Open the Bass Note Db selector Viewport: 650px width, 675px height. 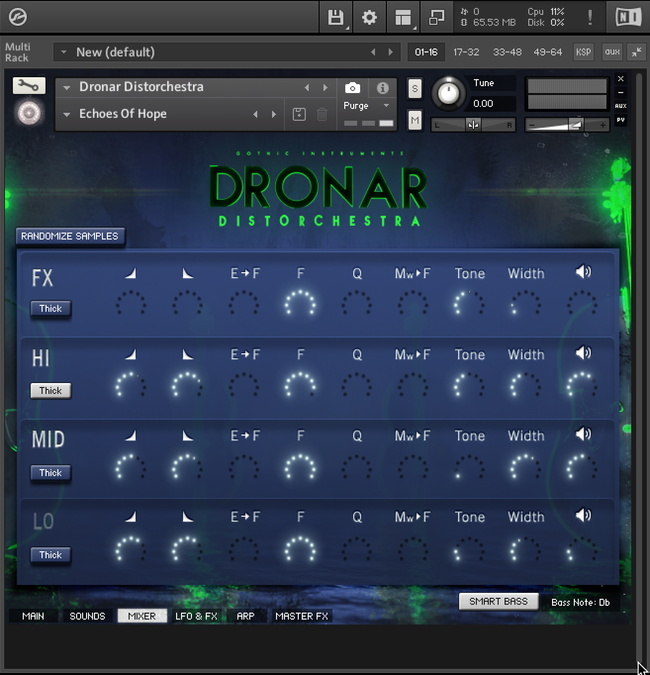point(580,602)
